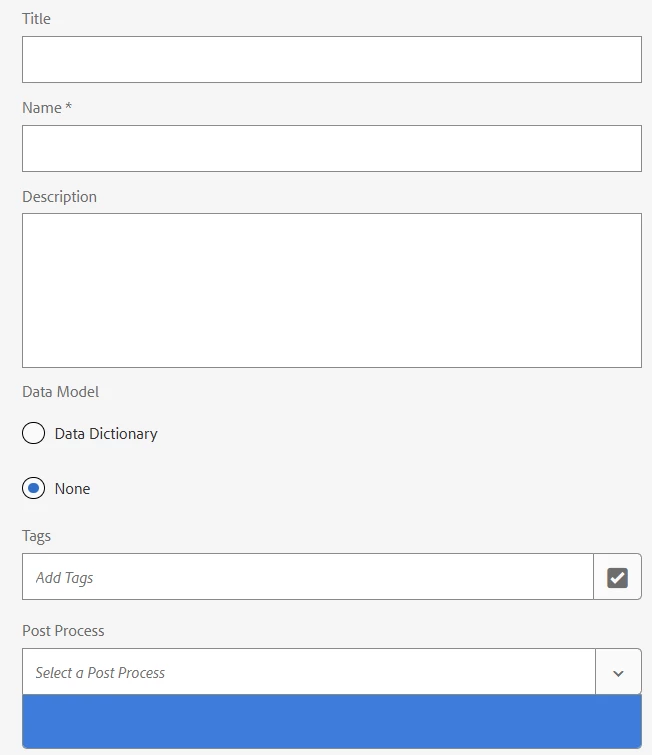Expand the Post Process chevron arrow

pyautogui.click(x=618, y=672)
